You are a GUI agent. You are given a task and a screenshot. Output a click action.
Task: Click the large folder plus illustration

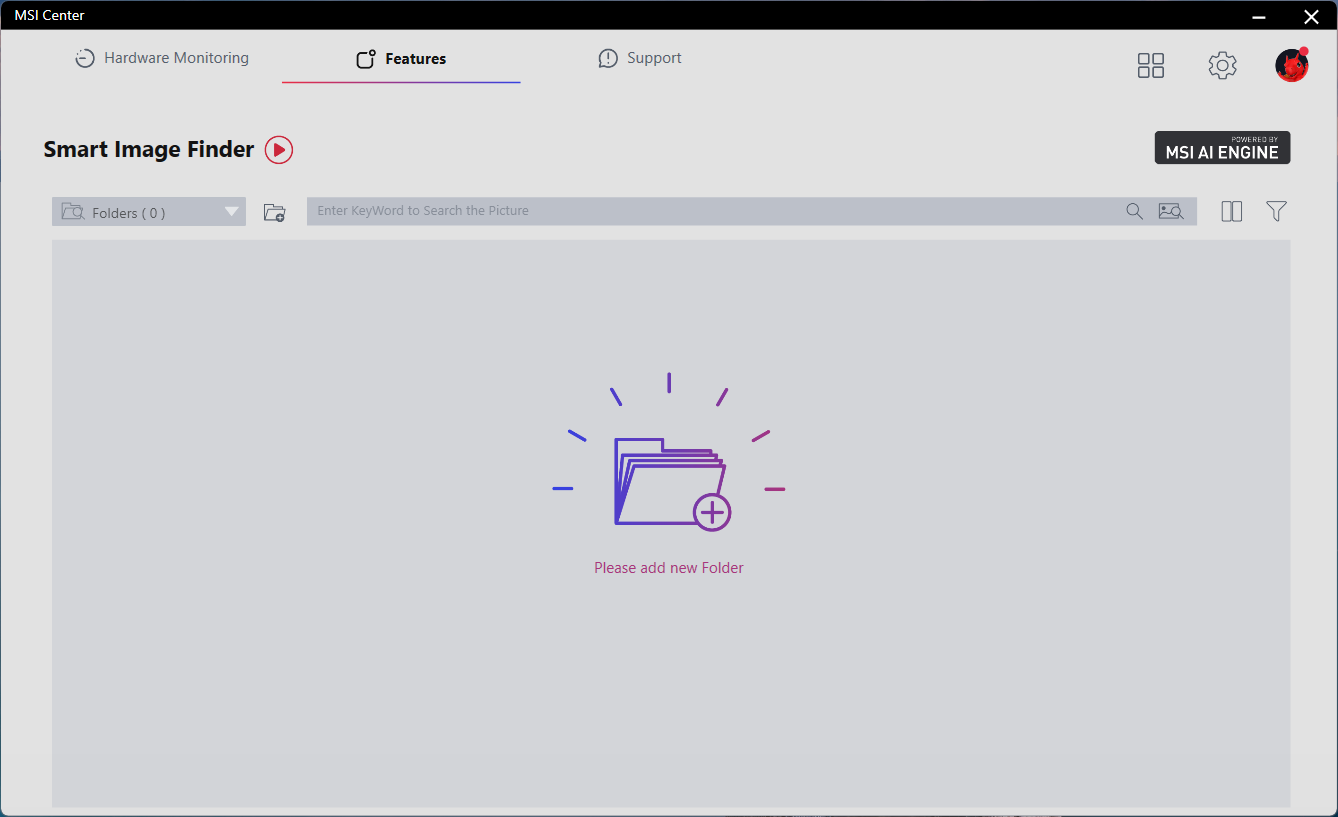669,452
